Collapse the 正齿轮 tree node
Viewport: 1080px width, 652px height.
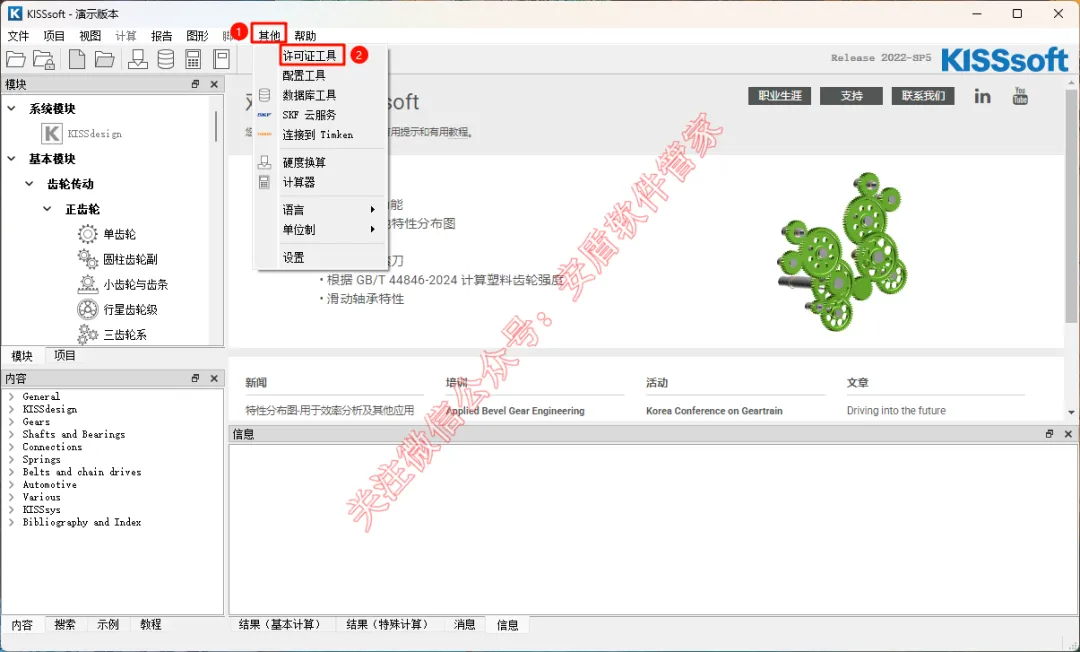pyautogui.click(x=47, y=209)
